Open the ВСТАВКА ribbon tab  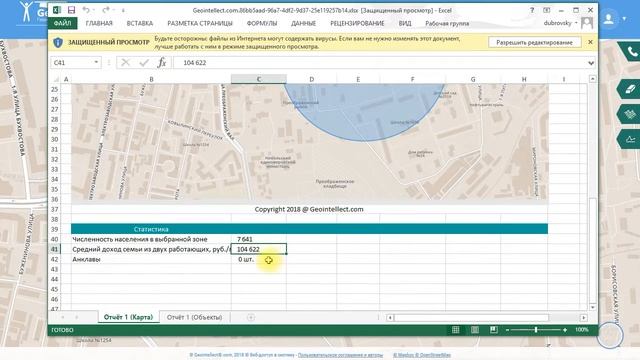point(140,23)
